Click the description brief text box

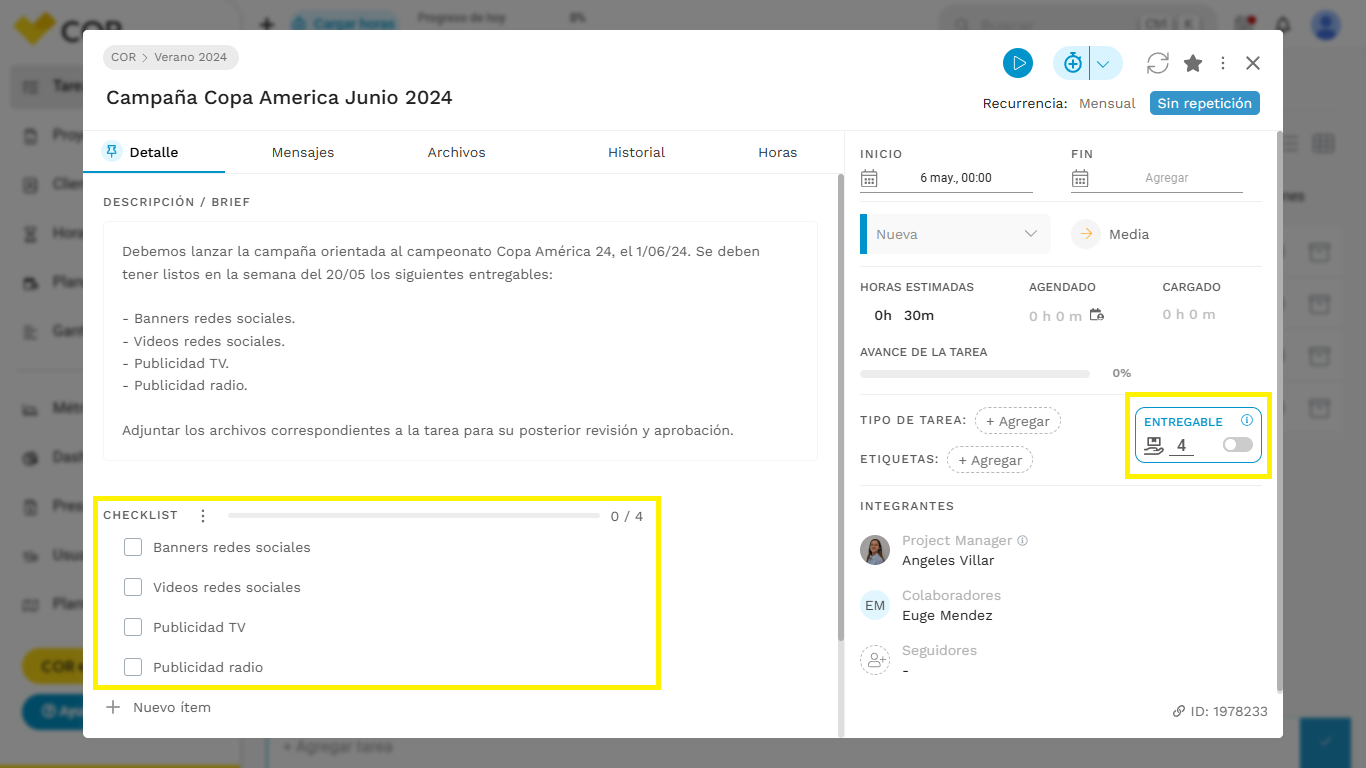[x=460, y=341]
